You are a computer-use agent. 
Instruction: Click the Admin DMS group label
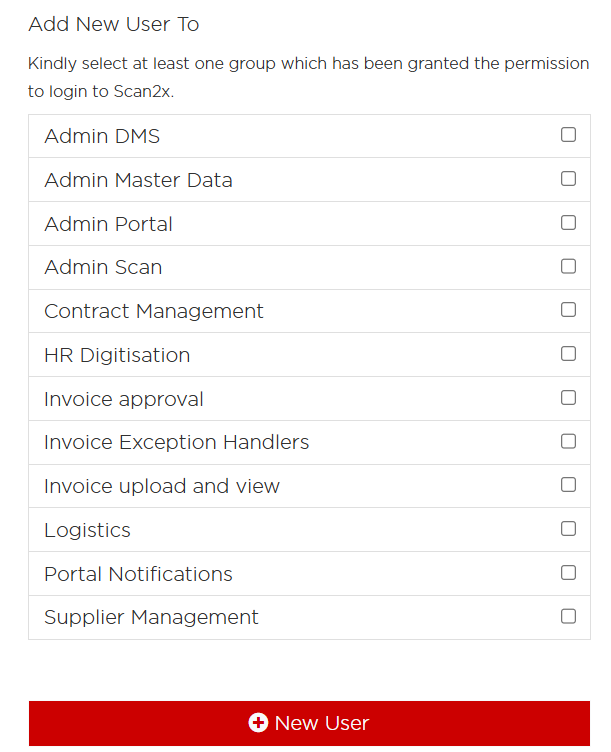click(x=102, y=136)
